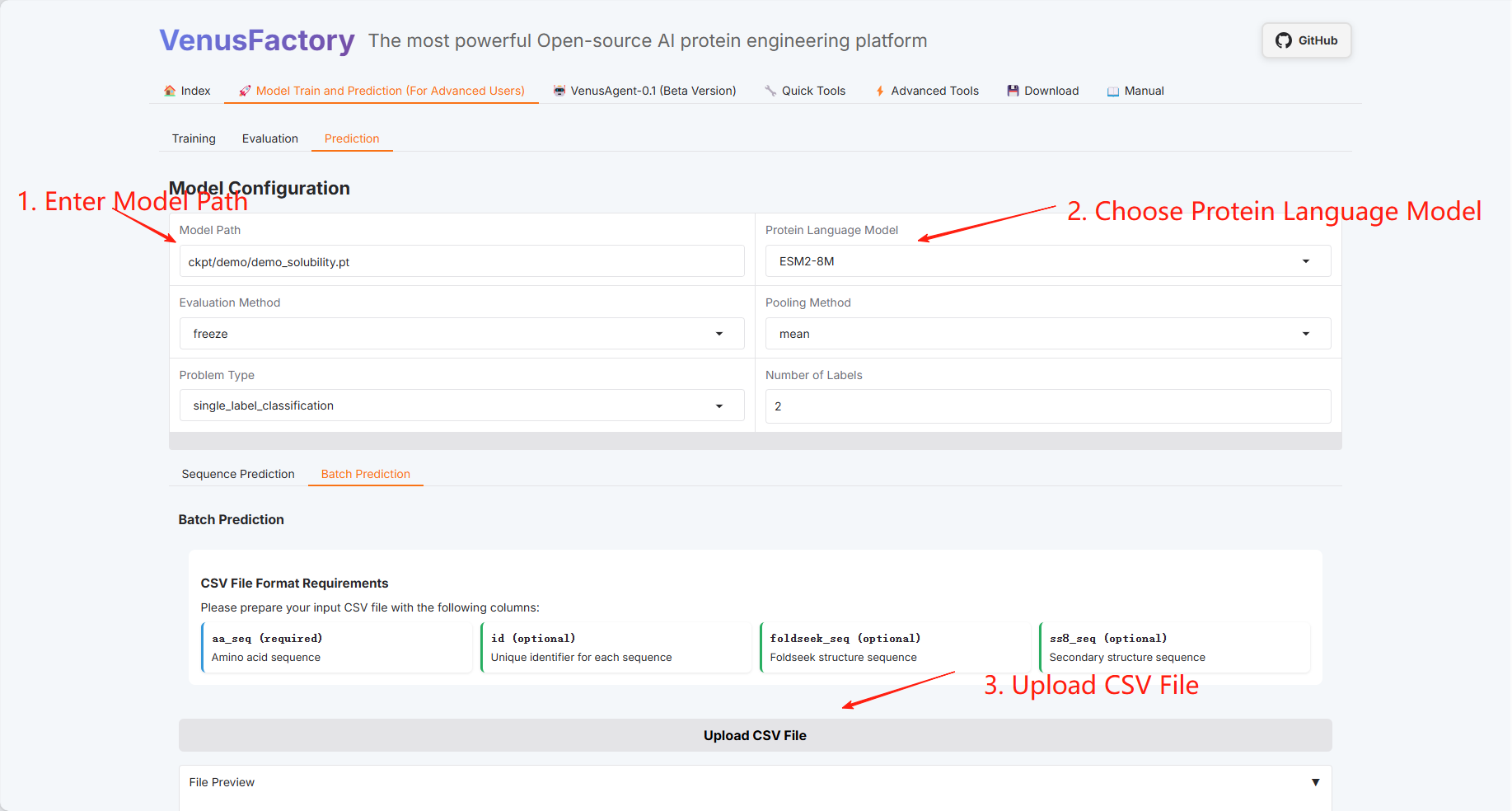The width and height of the screenshot is (1512, 811).
Task: Click the wrench icon for Quick Tools
Action: tap(770, 91)
